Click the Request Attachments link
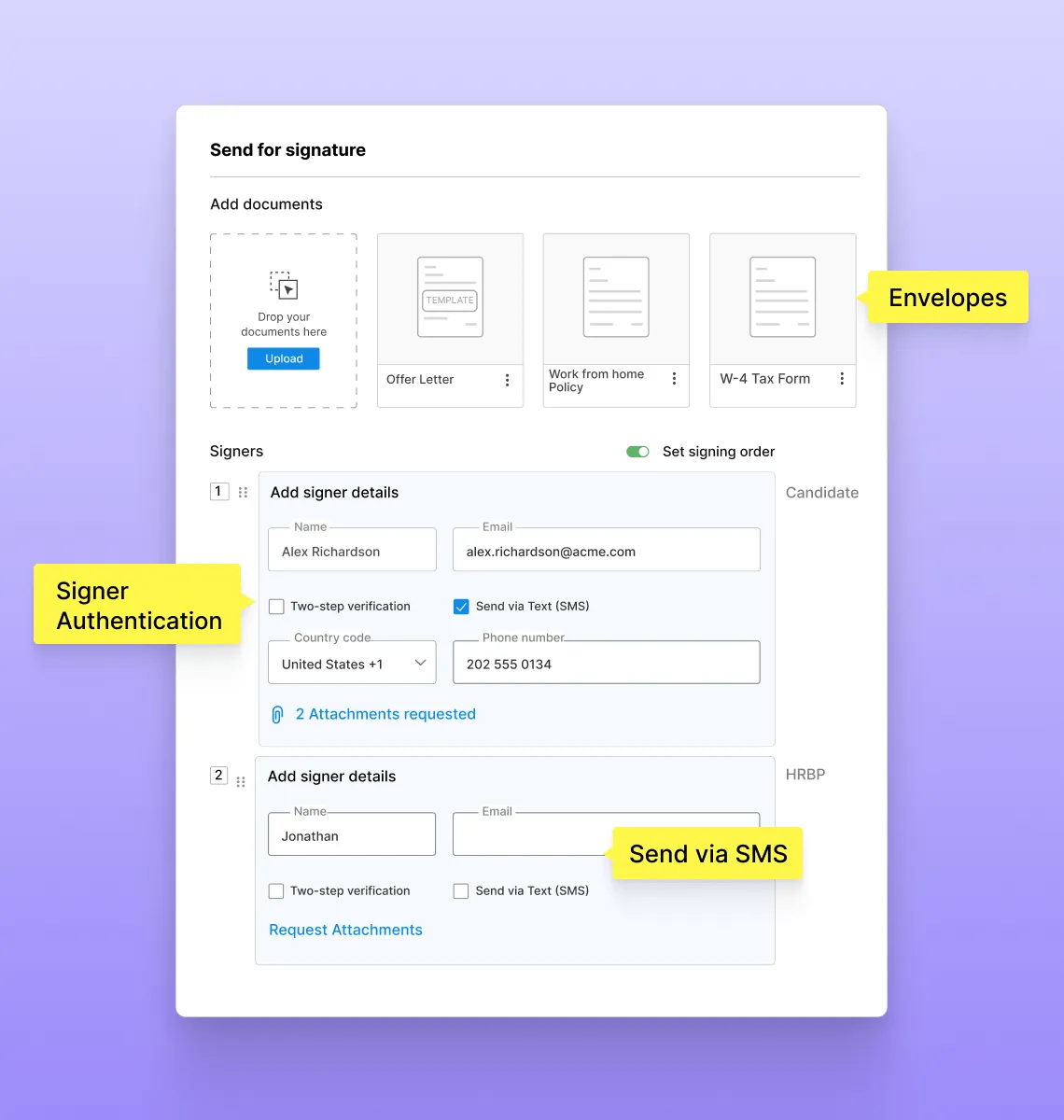 pyautogui.click(x=345, y=931)
